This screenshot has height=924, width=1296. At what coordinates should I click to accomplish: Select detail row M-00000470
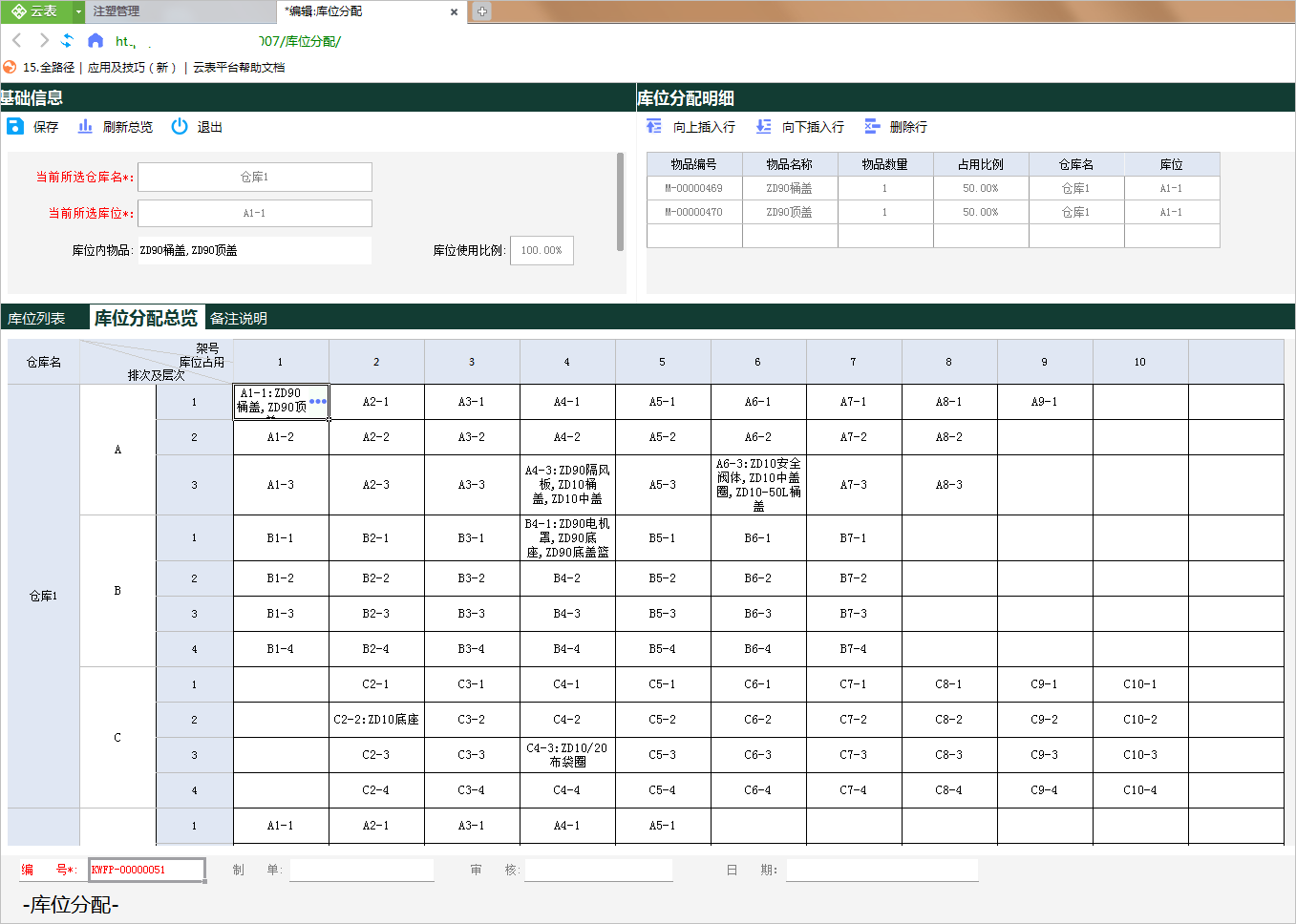click(933, 212)
